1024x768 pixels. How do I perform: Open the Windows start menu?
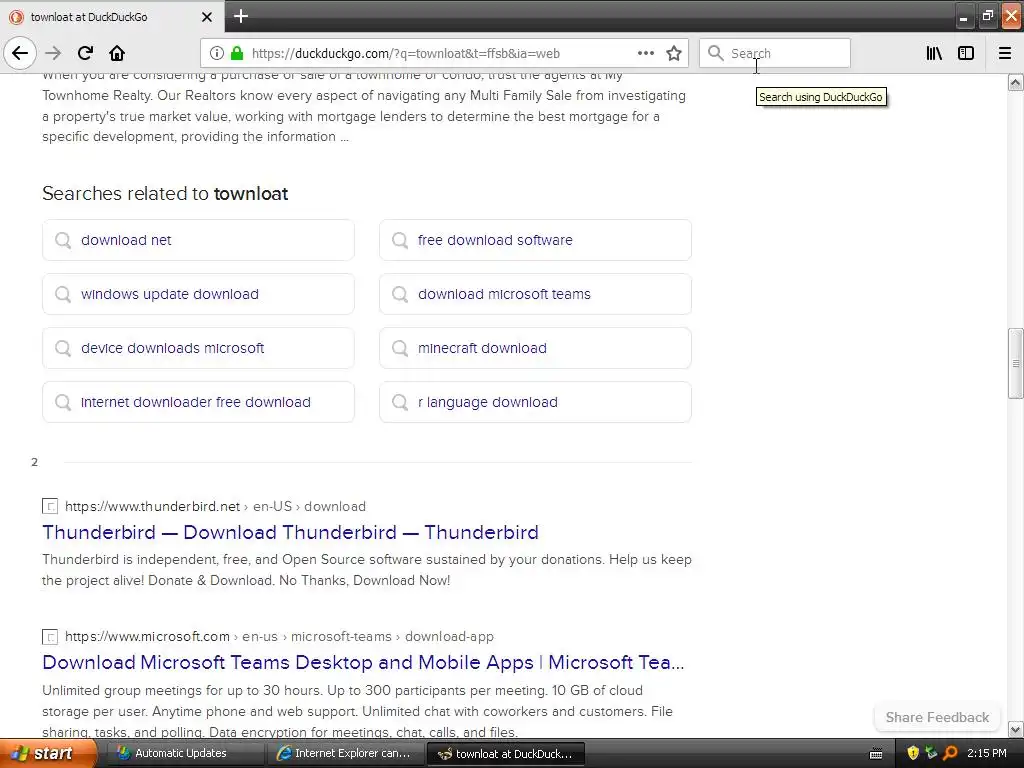pyautogui.click(x=47, y=754)
